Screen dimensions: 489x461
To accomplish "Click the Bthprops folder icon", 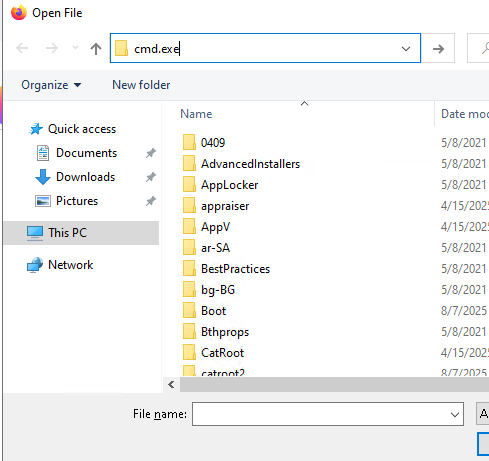I will pos(189,332).
